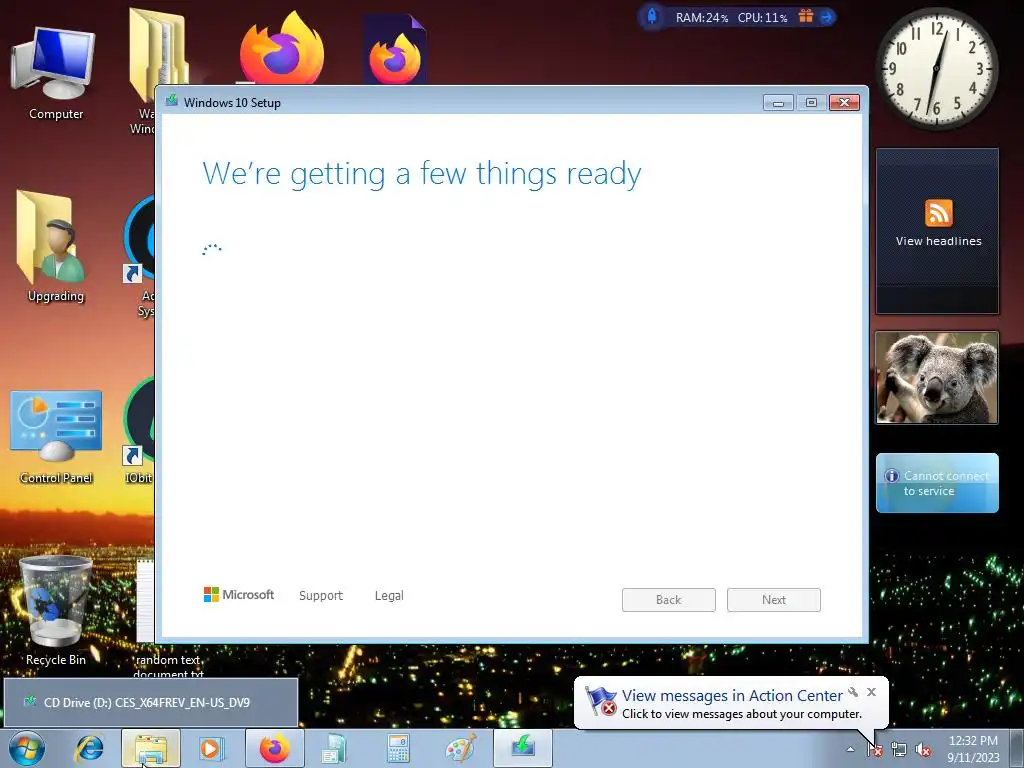The height and width of the screenshot is (768, 1024).
Task: Click the RSS feed icon in headlines gadget
Action: tap(938, 213)
